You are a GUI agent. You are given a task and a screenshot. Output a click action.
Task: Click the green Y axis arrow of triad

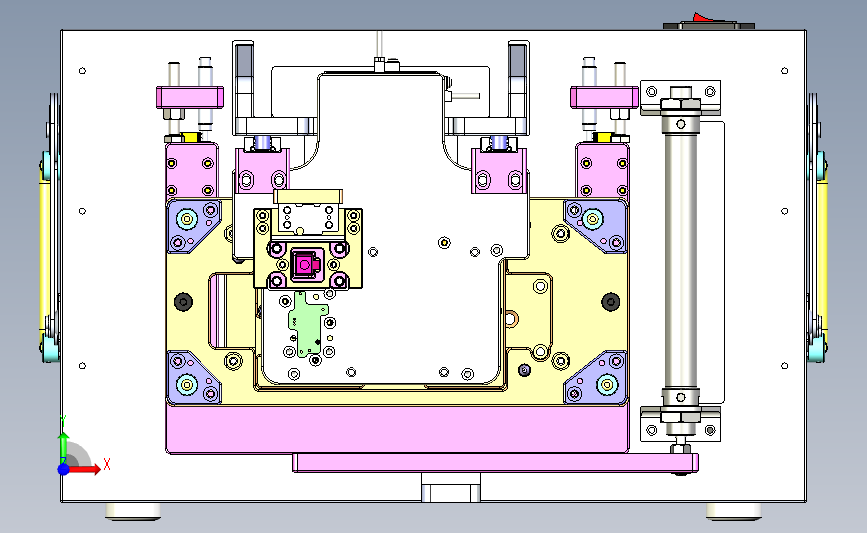[64, 447]
